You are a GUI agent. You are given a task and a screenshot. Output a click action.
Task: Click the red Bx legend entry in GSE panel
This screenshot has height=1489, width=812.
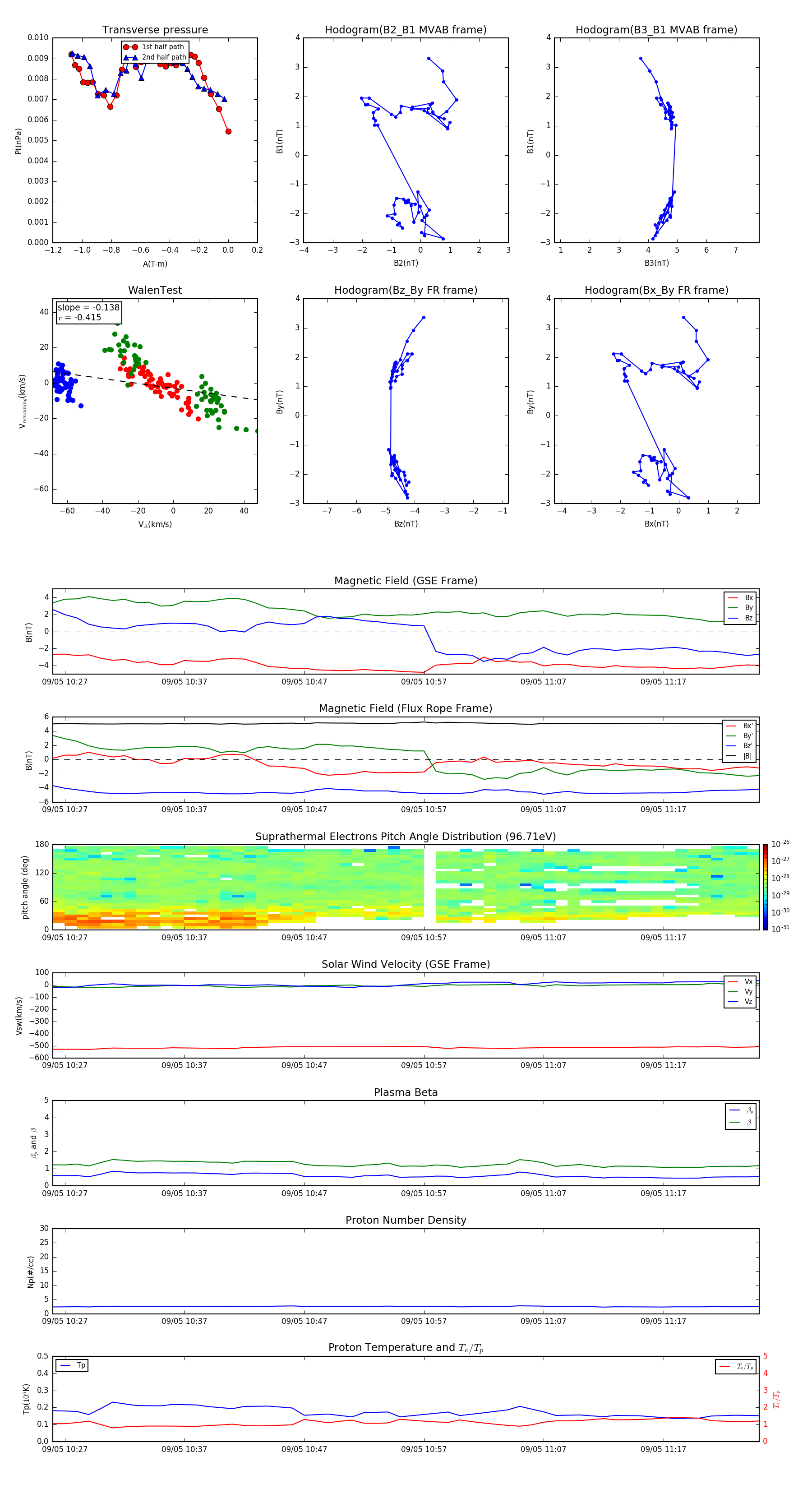click(x=741, y=598)
